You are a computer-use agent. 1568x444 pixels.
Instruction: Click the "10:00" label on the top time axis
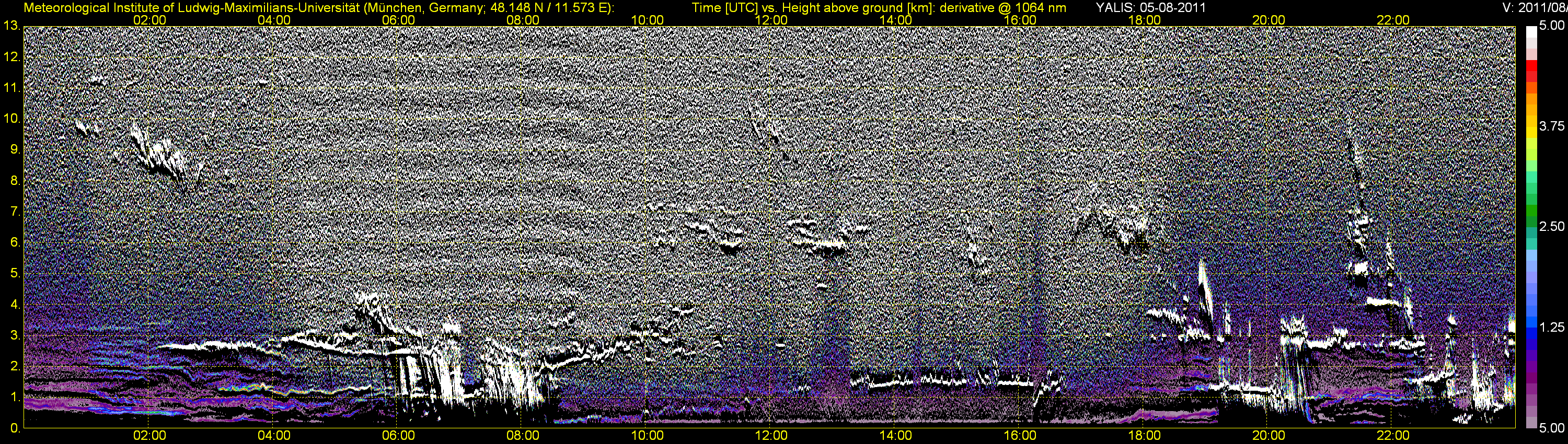647,20
